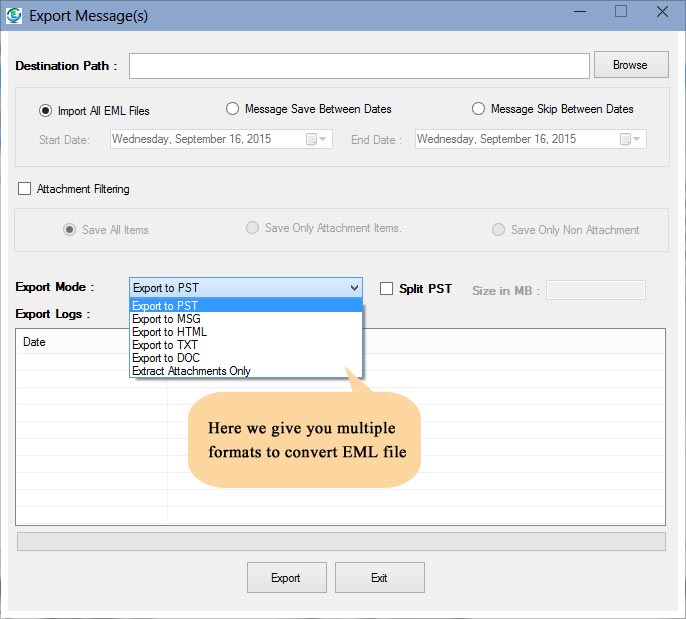686x619 pixels.
Task: Choose Export to PST from list
Action: 165,306
